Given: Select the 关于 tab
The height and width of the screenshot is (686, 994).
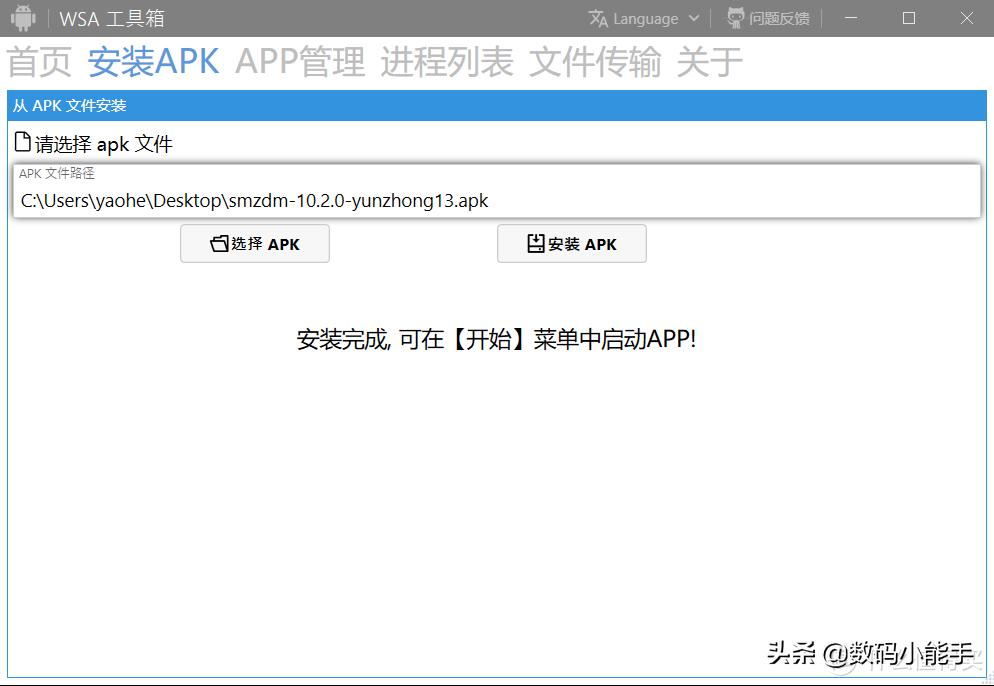Looking at the screenshot, I should click(707, 62).
